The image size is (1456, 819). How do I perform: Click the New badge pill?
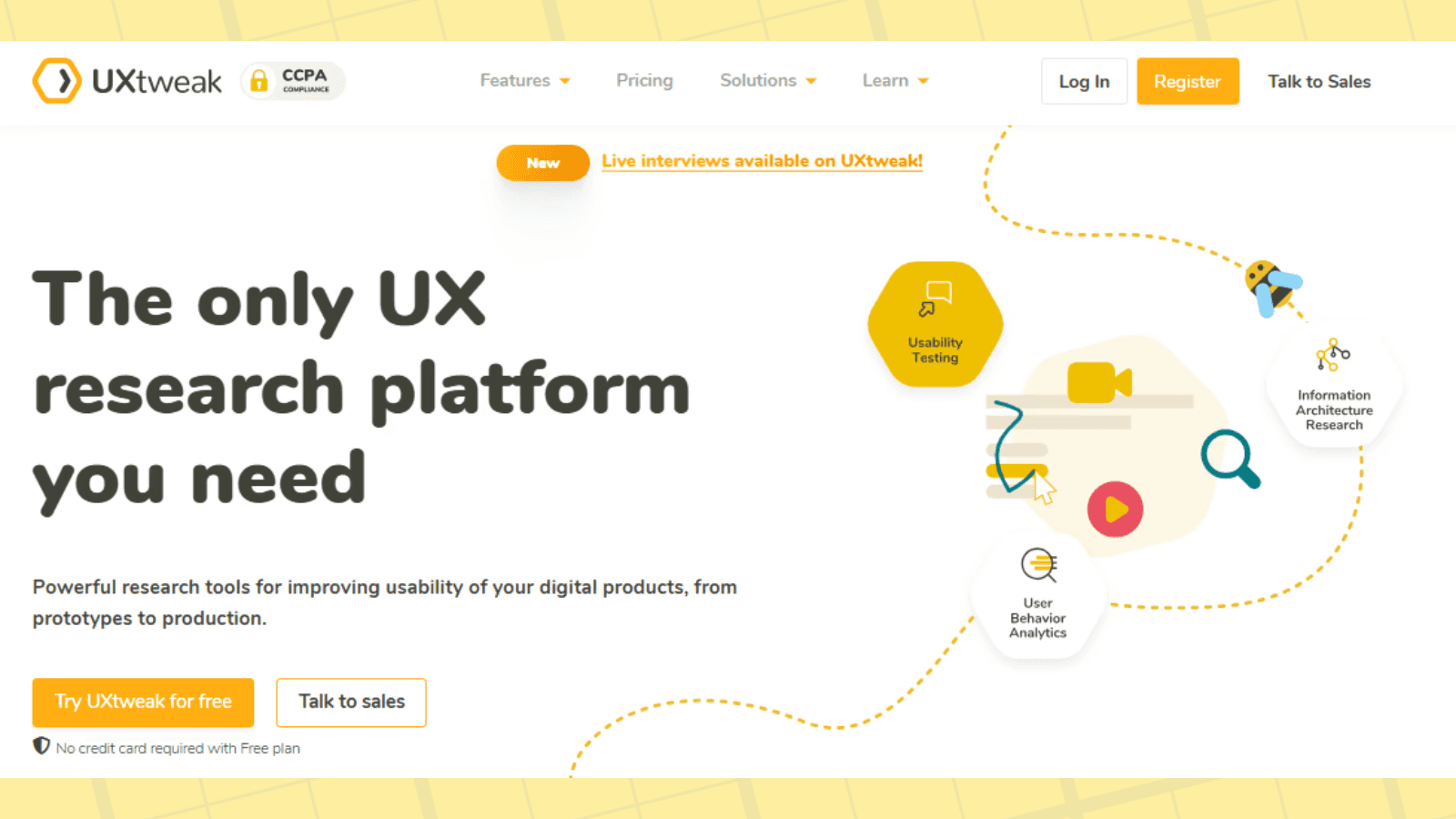coord(543,163)
